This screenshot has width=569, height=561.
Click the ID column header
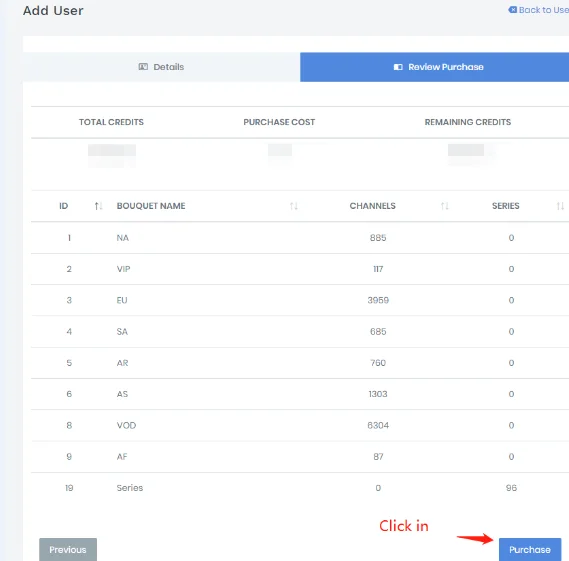(64, 206)
